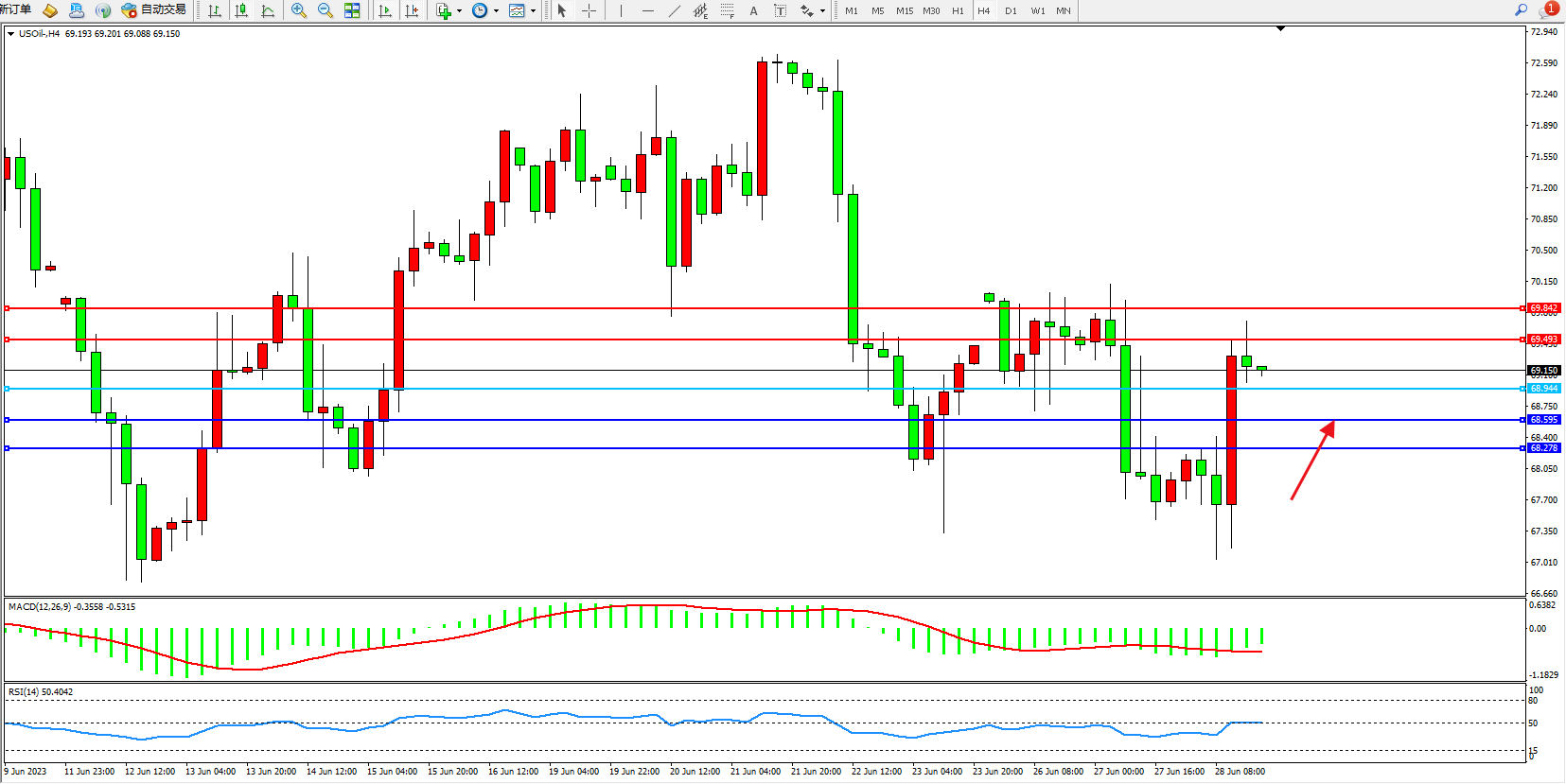Switch chart to bar chart mode
This screenshot has width=1566, height=784.
(215, 10)
